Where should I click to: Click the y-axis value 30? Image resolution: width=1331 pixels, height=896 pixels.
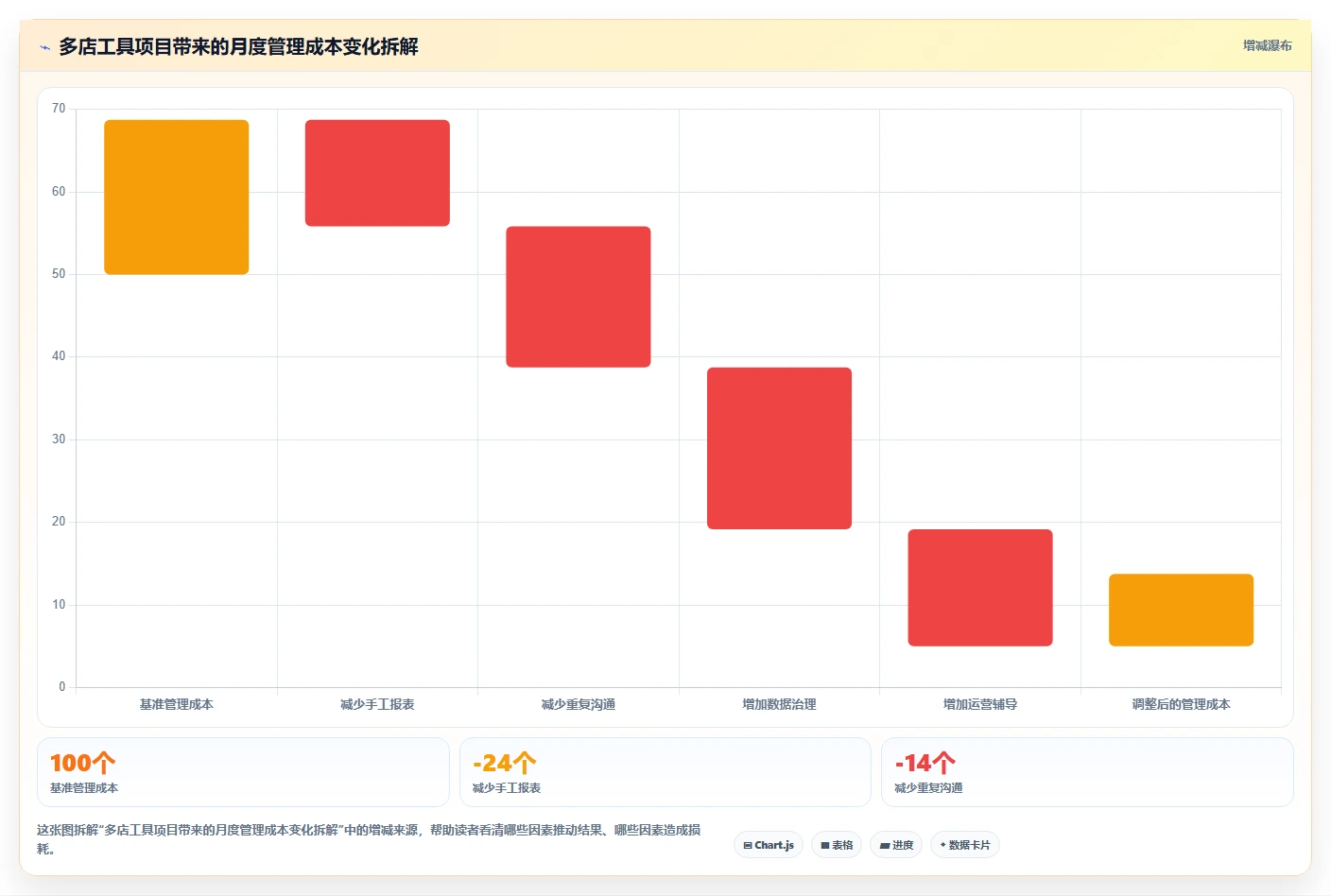(x=59, y=439)
